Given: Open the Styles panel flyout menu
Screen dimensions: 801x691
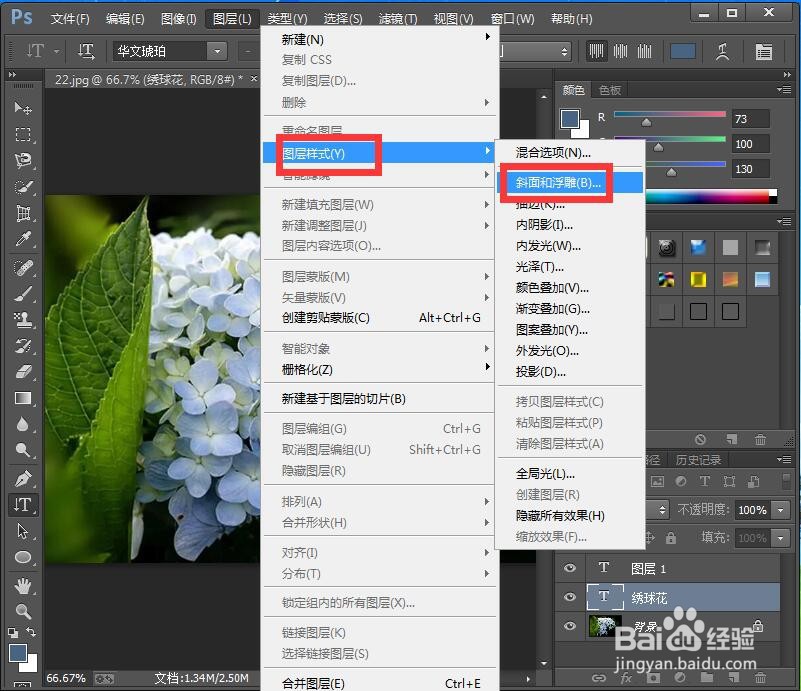Looking at the screenshot, I should coord(785,222).
